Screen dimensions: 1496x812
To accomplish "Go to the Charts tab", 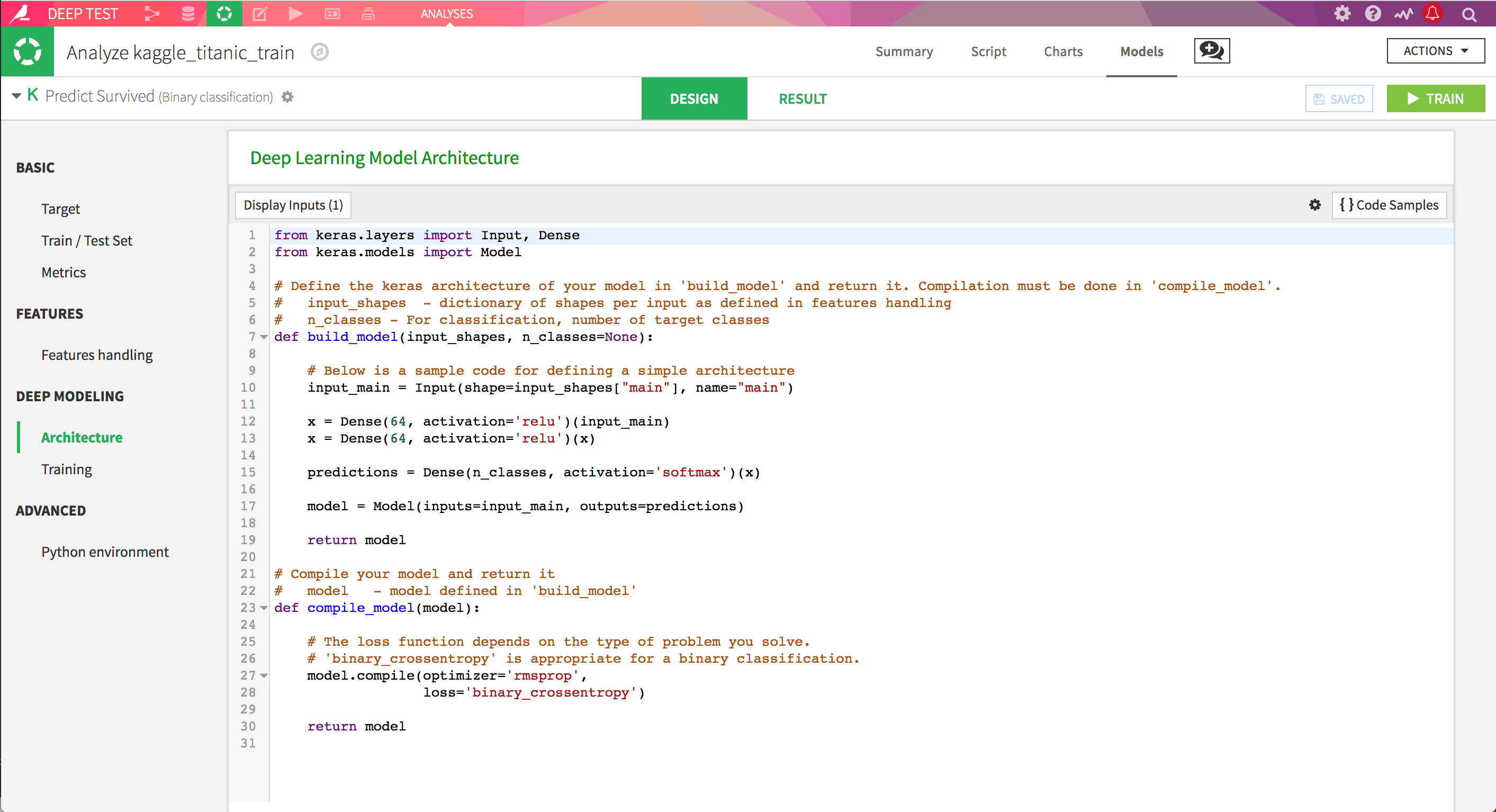I will [x=1063, y=51].
